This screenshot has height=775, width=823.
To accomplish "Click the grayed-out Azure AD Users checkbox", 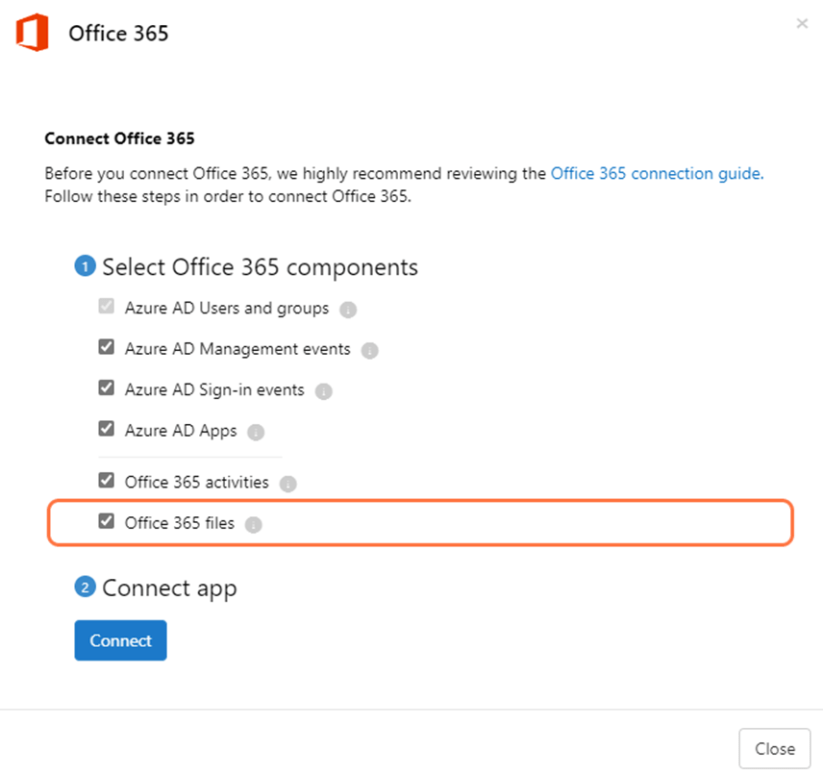I will click(x=106, y=306).
